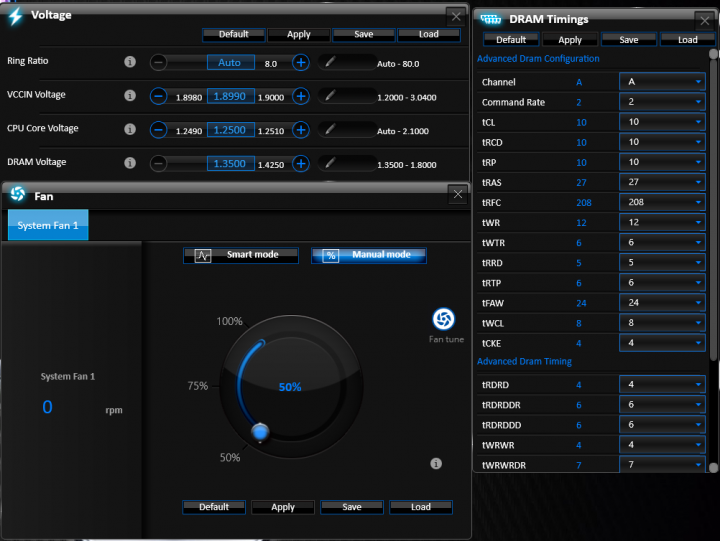Viewport: 720px width, 541px height.
Task: Close the Fan window
Action: pos(458,194)
